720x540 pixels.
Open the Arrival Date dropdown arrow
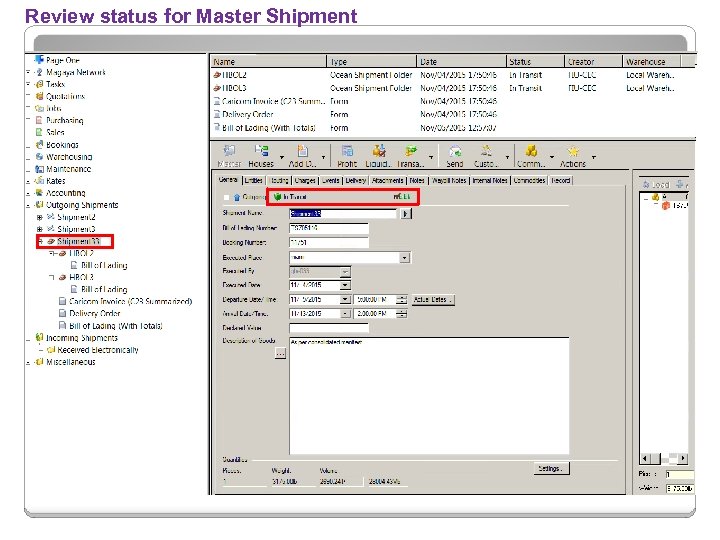345,314
